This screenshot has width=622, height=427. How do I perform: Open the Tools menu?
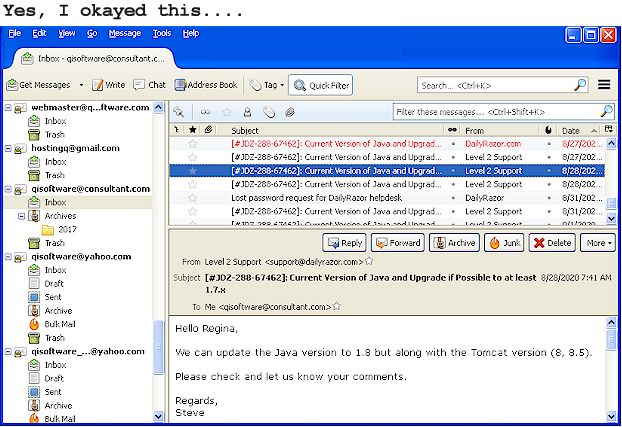click(162, 33)
